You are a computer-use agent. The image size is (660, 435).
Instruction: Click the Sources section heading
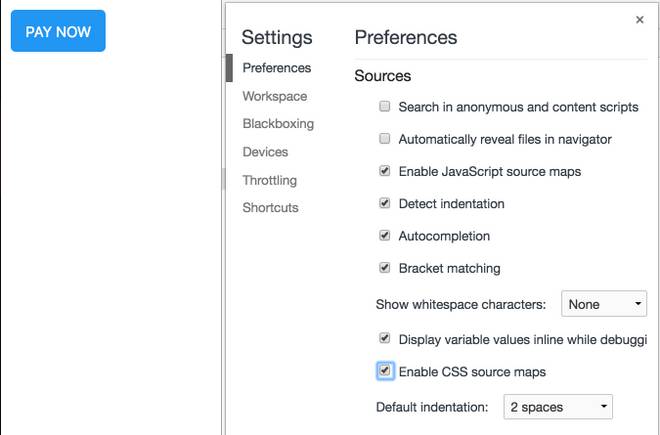pos(382,76)
